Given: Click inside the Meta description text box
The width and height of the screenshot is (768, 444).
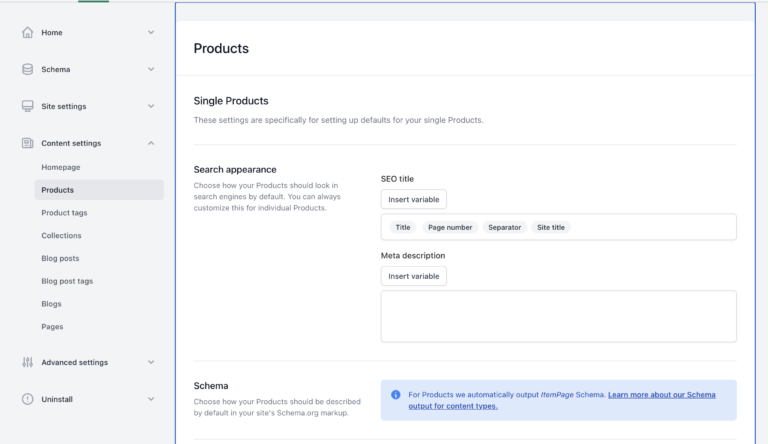Looking at the screenshot, I should 558,316.
